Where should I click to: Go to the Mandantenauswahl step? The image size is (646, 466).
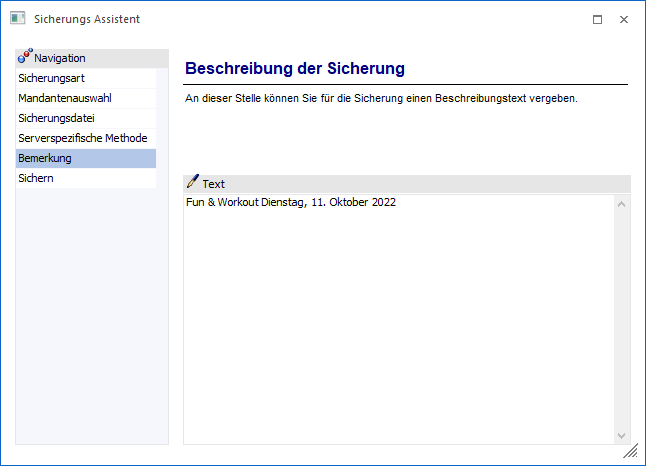[64, 98]
